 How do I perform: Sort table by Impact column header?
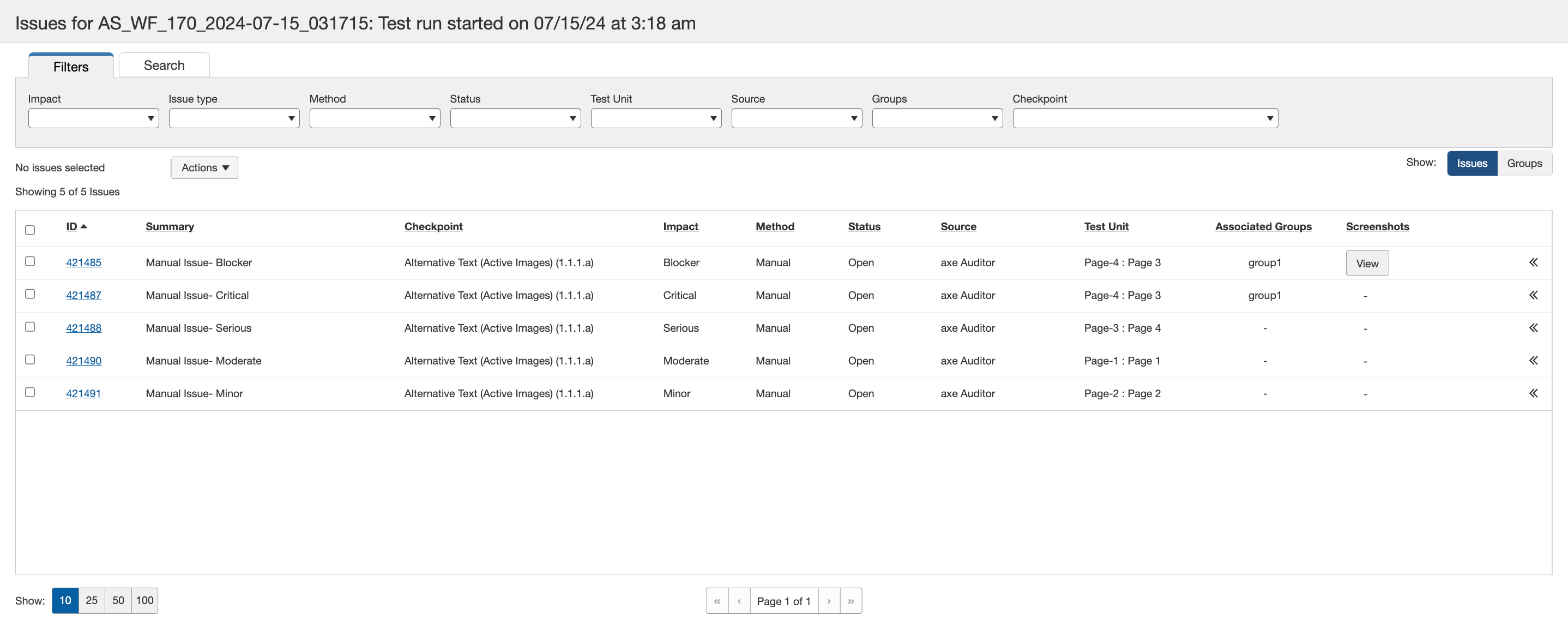pyautogui.click(x=680, y=226)
